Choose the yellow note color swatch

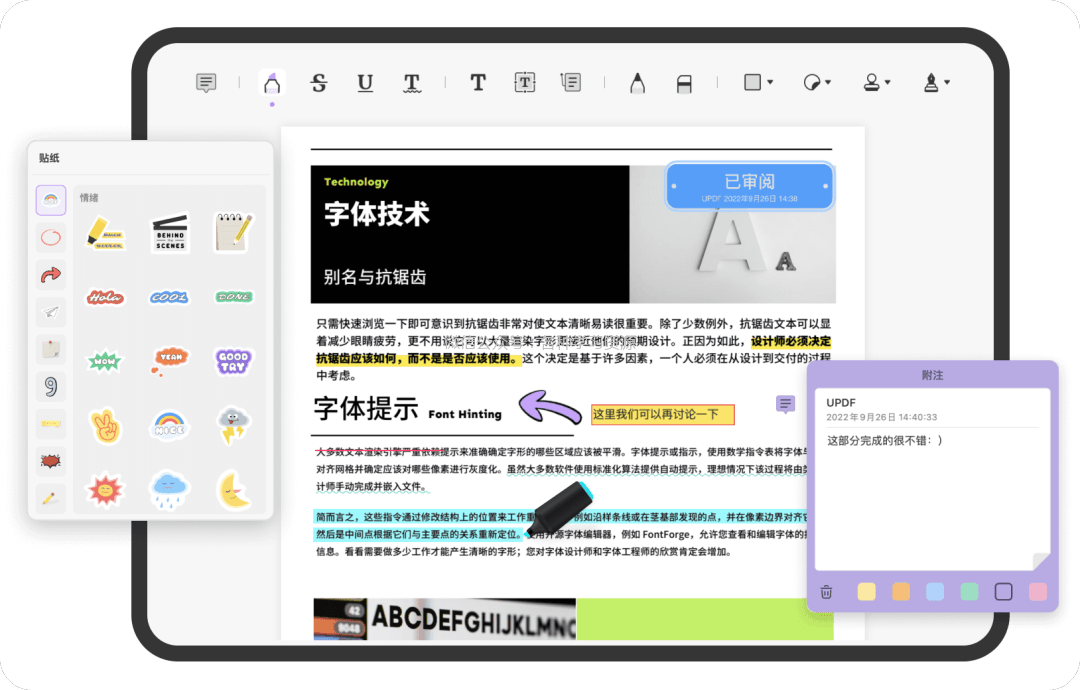(866, 592)
